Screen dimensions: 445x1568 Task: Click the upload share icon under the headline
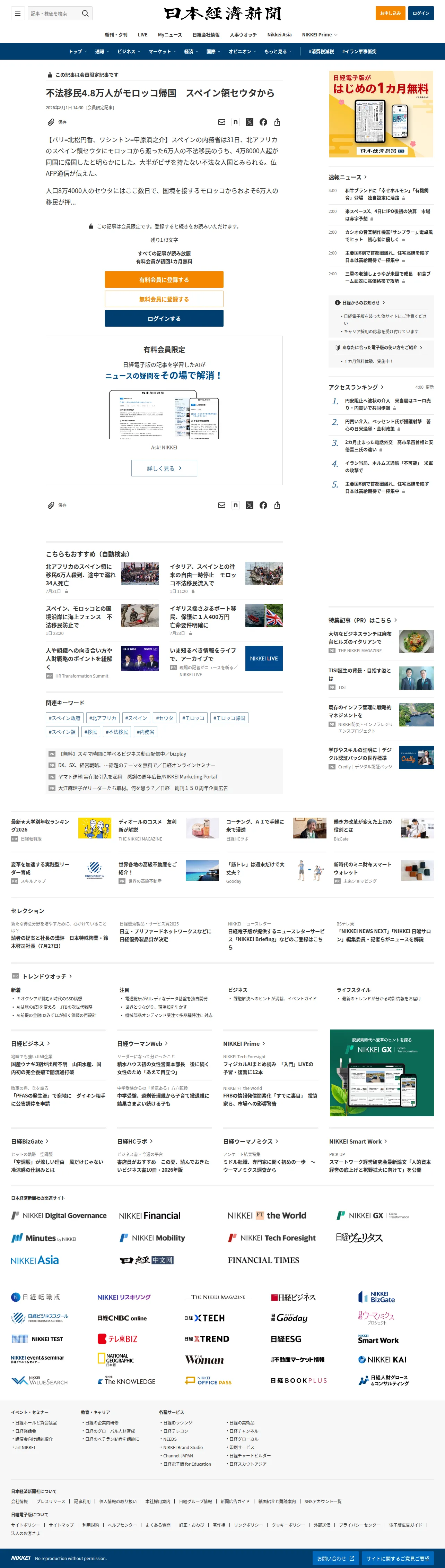click(277, 122)
